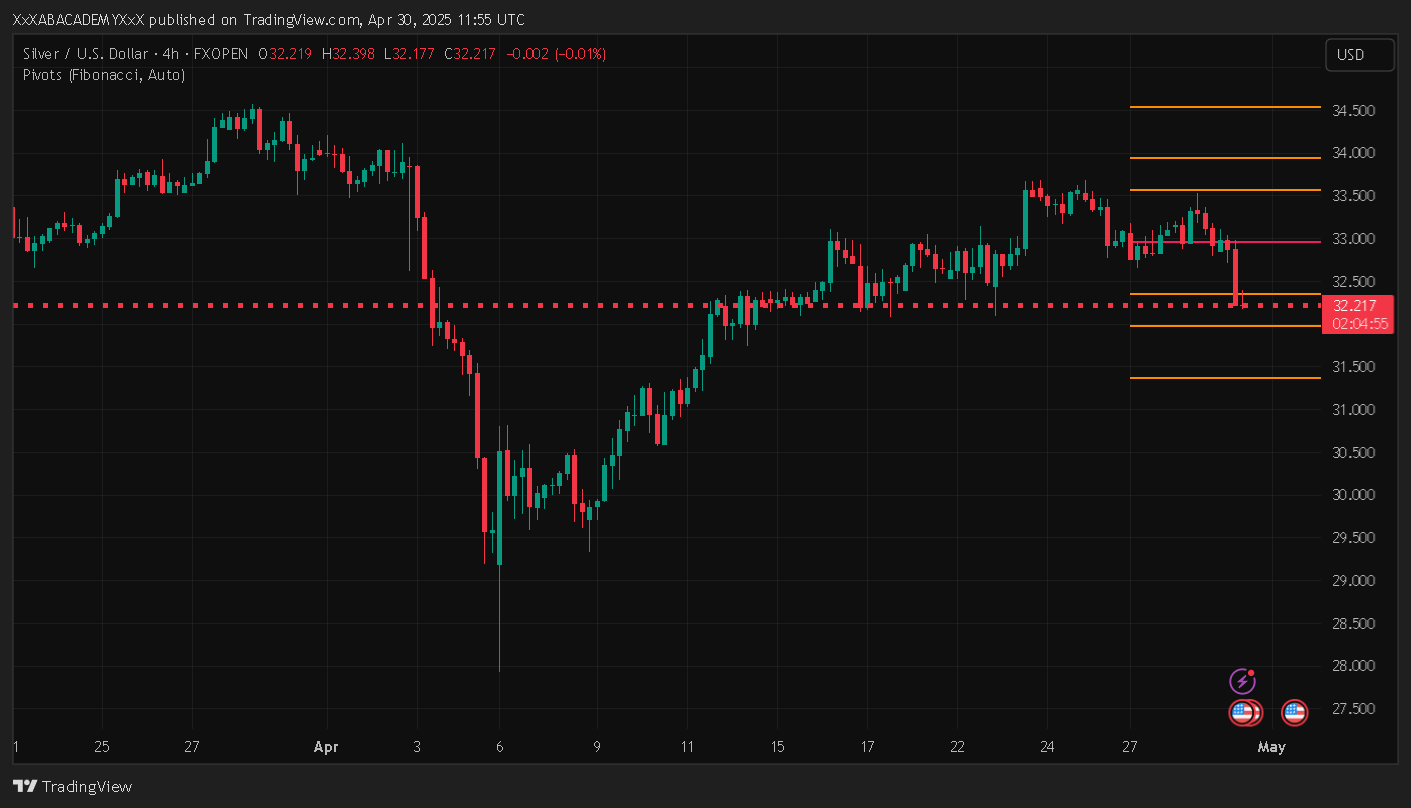Select the pink pivot line near 33.000
The image size is (1411, 808).
coord(1225,242)
